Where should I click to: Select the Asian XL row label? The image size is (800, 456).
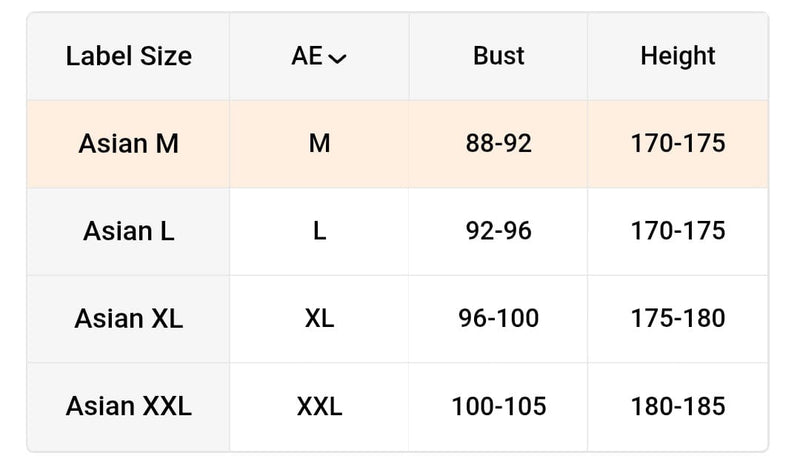pos(128,319)
